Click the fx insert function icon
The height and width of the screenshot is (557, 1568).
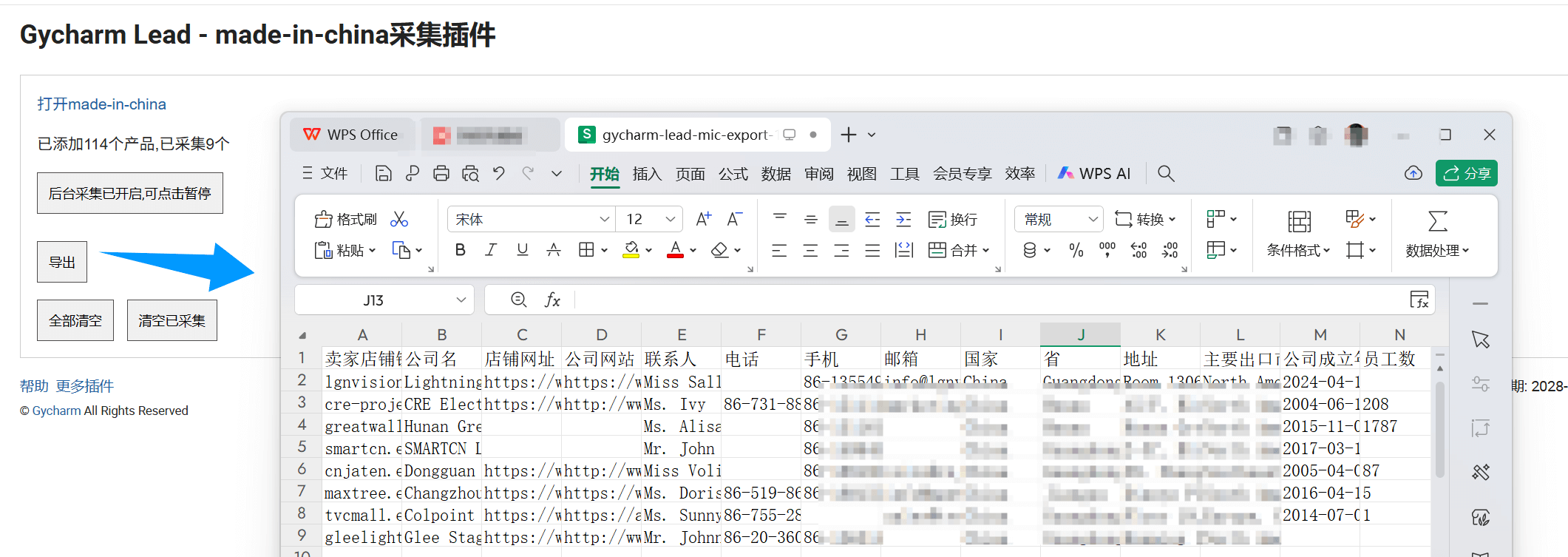click(552, 300)
